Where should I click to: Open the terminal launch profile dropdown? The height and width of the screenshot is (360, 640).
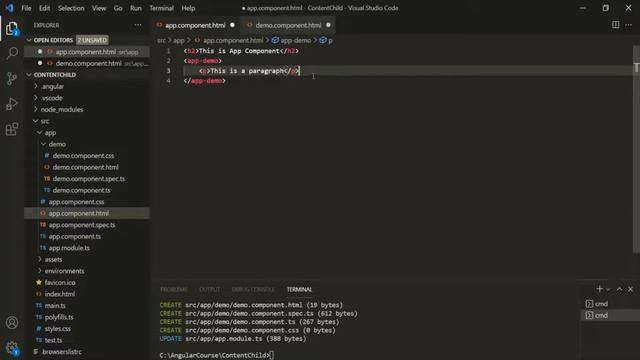click(x=608, y=289)
